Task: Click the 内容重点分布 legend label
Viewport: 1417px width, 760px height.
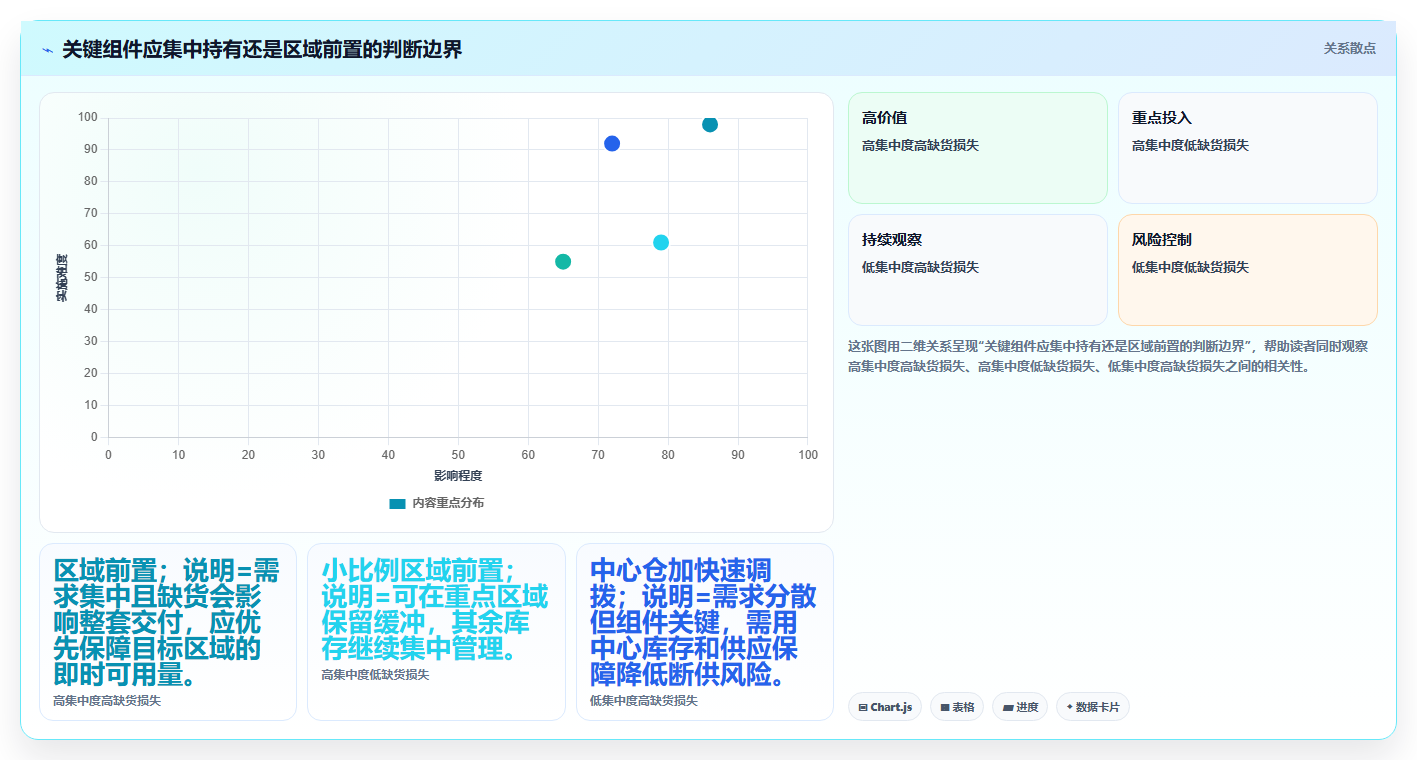Action: 448,503
